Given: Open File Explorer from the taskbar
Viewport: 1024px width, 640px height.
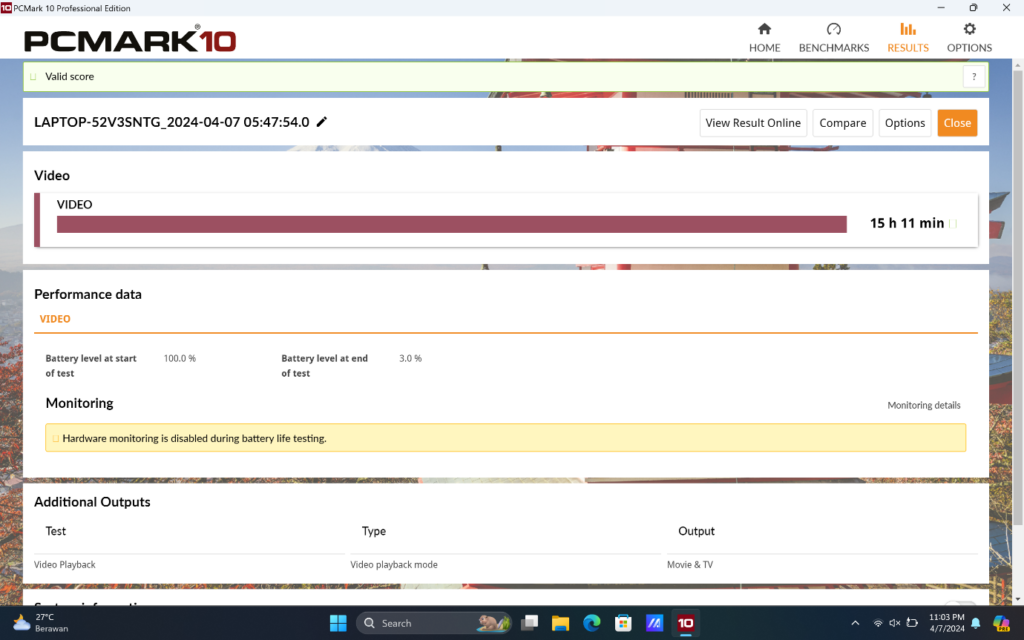Looking at the screenshot, I should tap(560, 623).
